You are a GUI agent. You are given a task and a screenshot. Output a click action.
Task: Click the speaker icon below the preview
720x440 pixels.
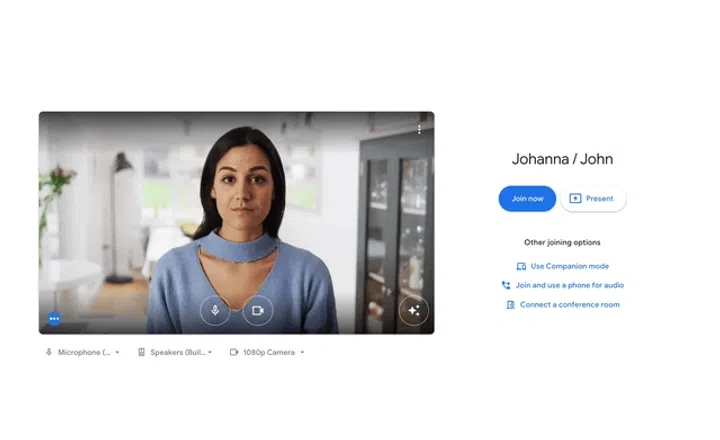[142, 352]
